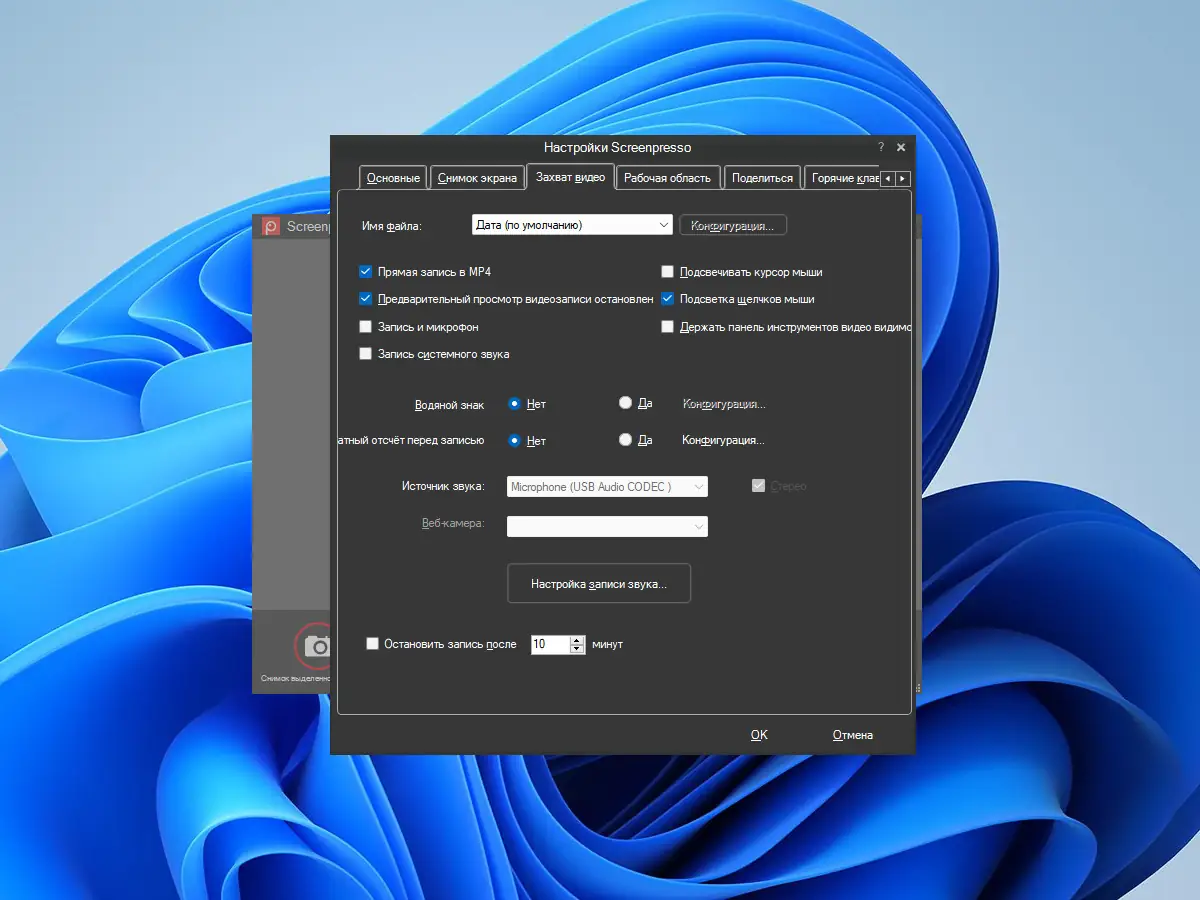Toggle Прямая запись в MP4 checkbox

click(x=365, y=271)
